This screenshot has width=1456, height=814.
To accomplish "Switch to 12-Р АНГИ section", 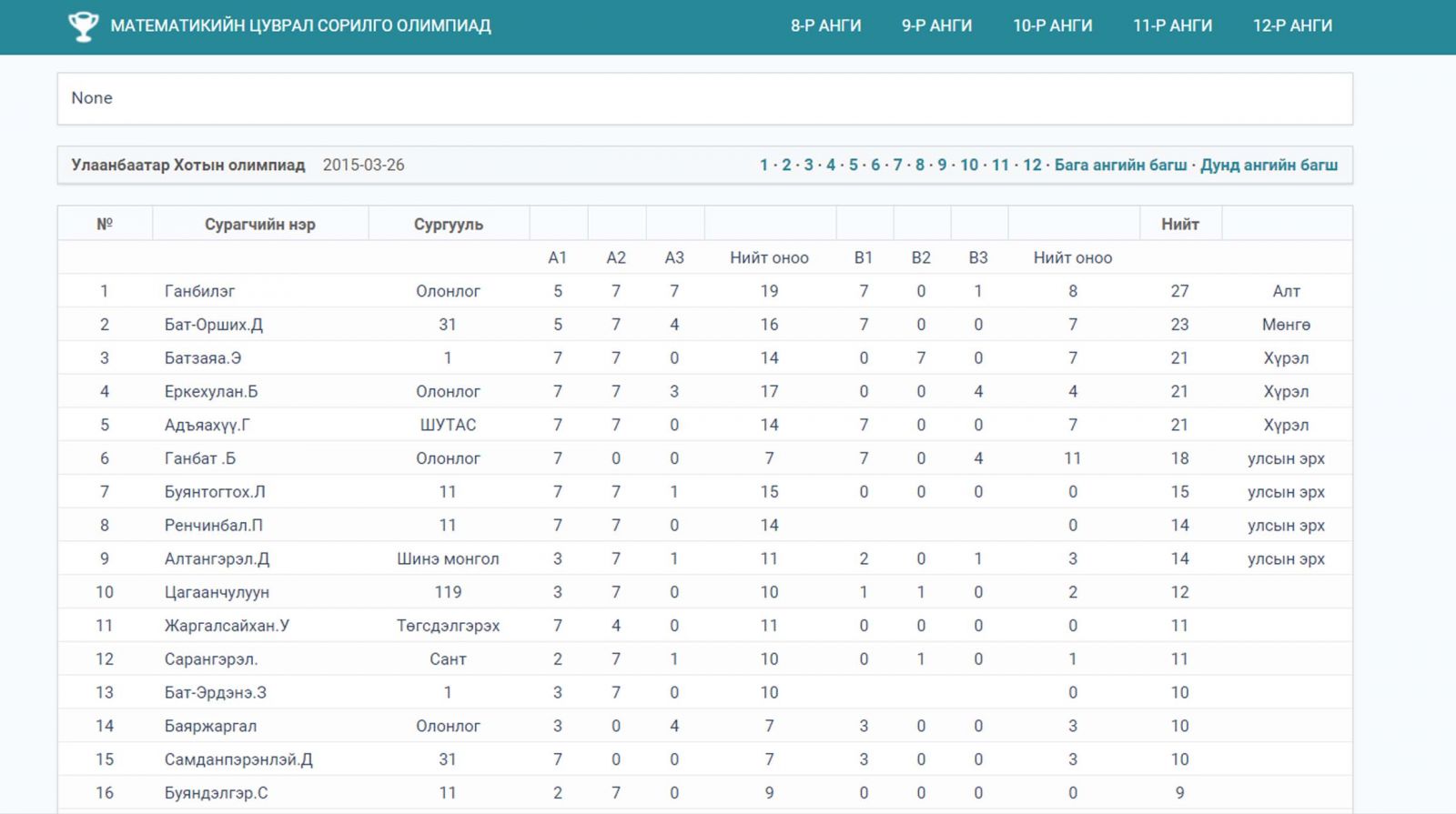I will [1292, 26].
